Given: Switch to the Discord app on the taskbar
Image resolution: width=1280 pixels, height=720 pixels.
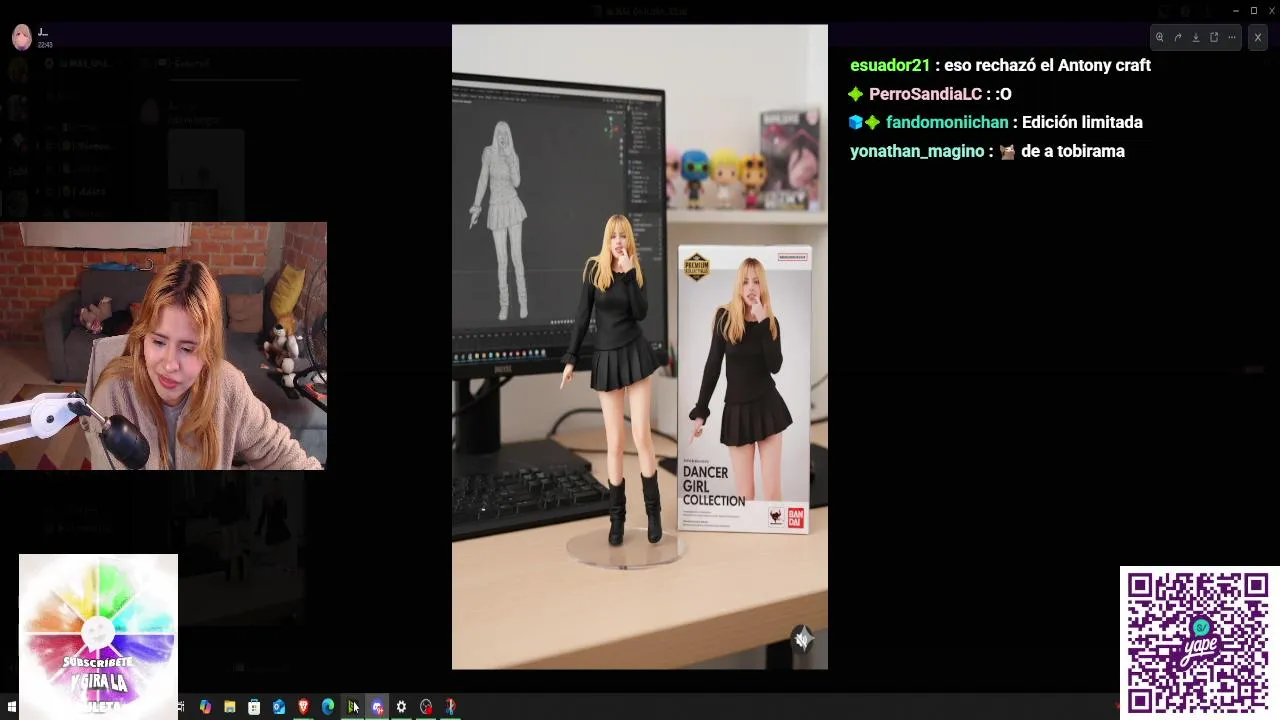Looking at the screenshot, I should [377, 707].
